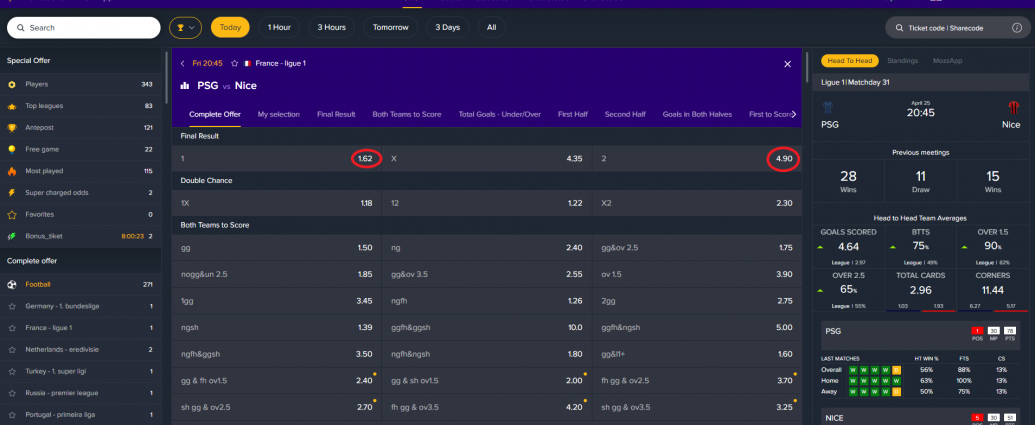
Task: Select gg odds 1.50
Action: point(277,247)
